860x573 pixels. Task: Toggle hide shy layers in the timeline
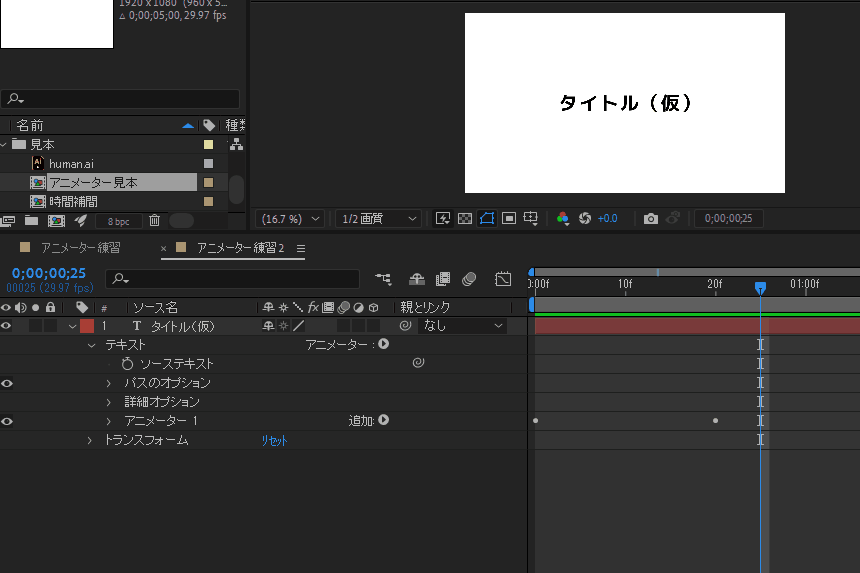pyautogui.click(x=417, y=279)
